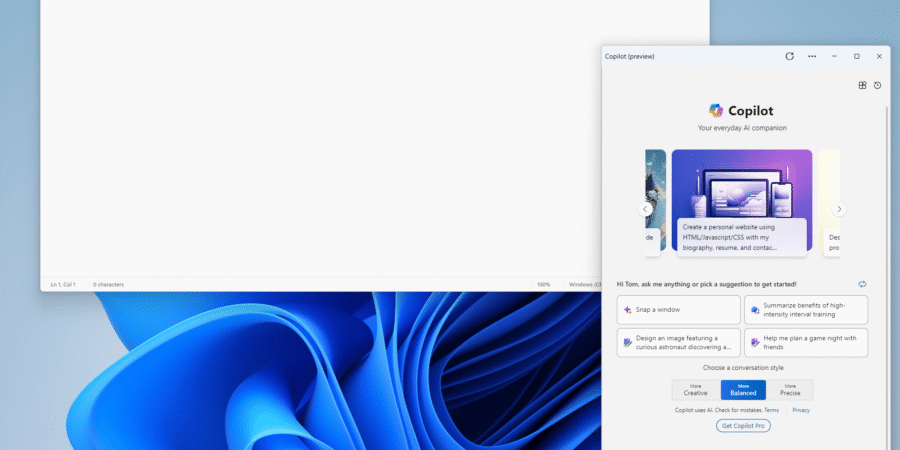Select Help me plan a game night
900x450 pixels.
806,343
